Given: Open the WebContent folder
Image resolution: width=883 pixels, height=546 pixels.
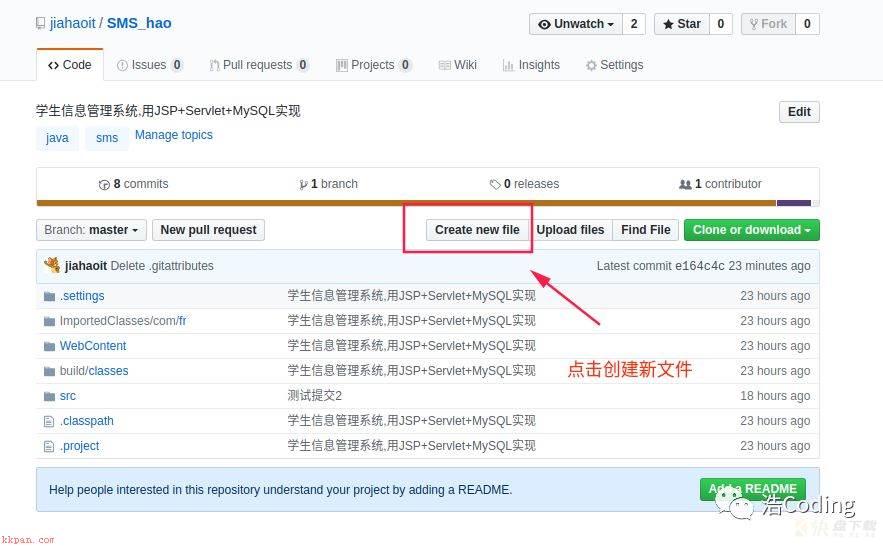Looking at the screenshot, I should [x=93, y=346].
